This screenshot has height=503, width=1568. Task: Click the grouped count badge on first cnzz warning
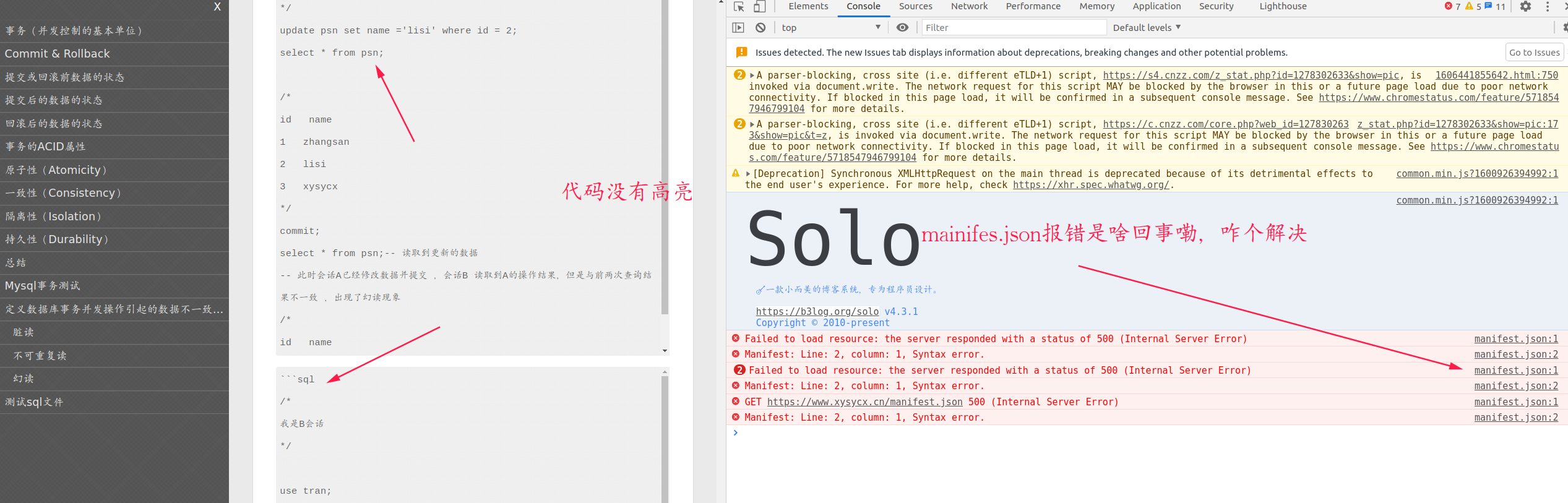click(739, 75)
